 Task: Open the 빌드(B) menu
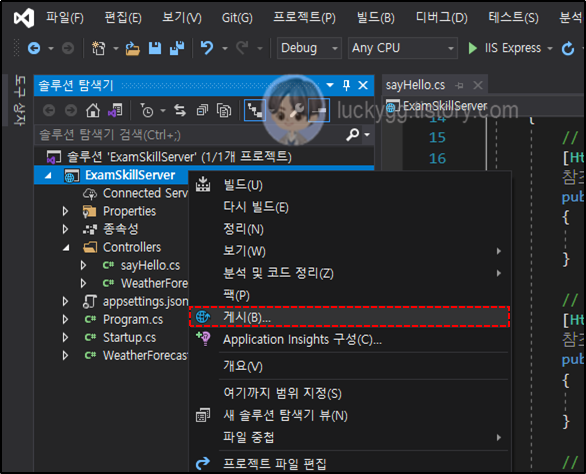click(x=376, y=18)
